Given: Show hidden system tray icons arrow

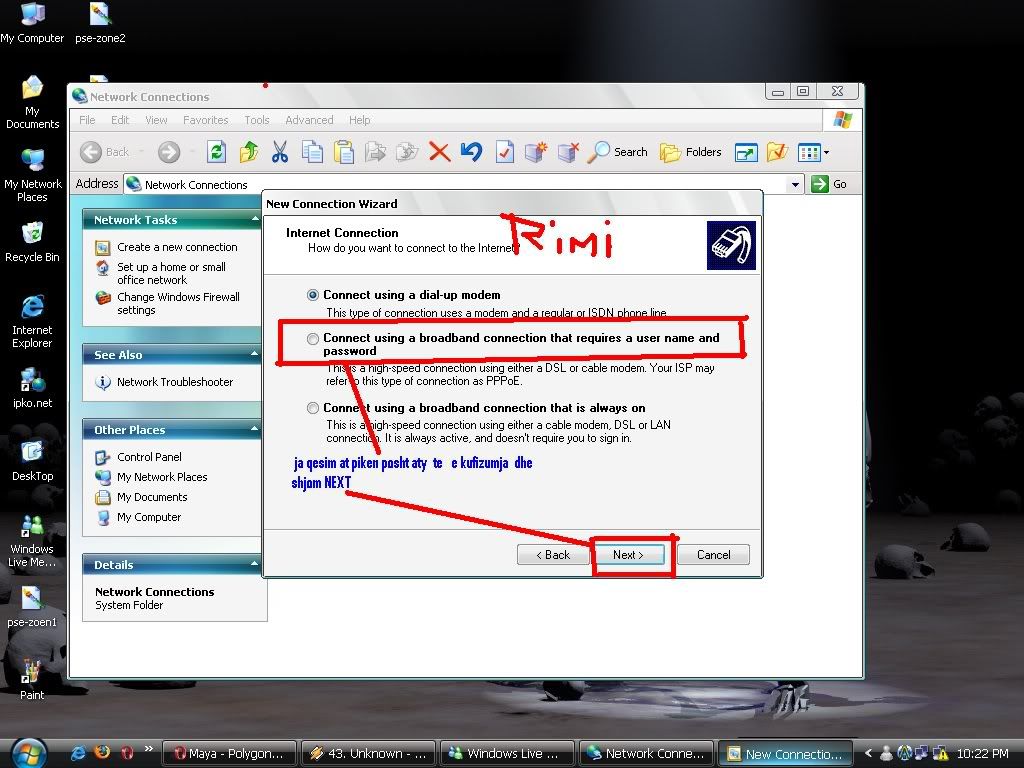Looking at the screenshot, I should 868,753.
